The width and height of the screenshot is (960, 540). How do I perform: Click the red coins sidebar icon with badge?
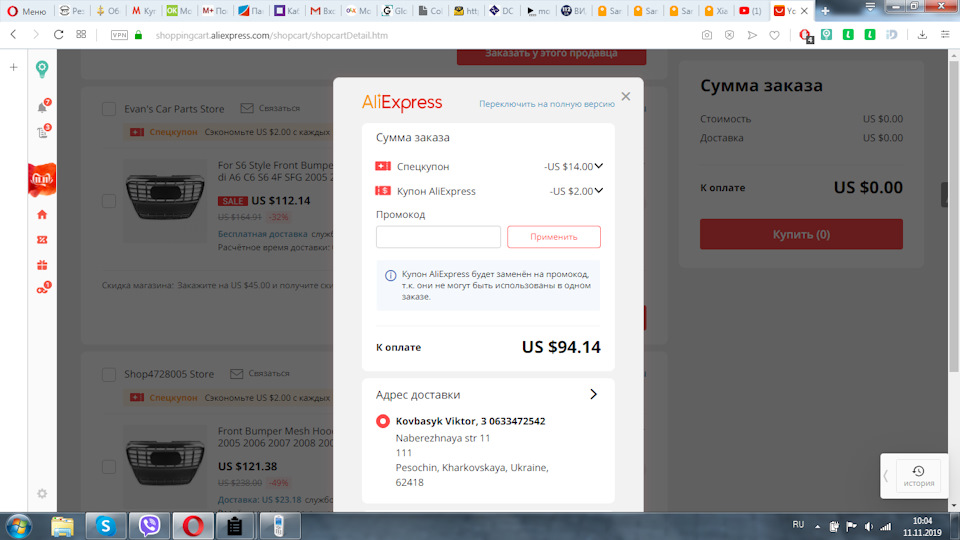pyautogui.click(x=43, y=288)
